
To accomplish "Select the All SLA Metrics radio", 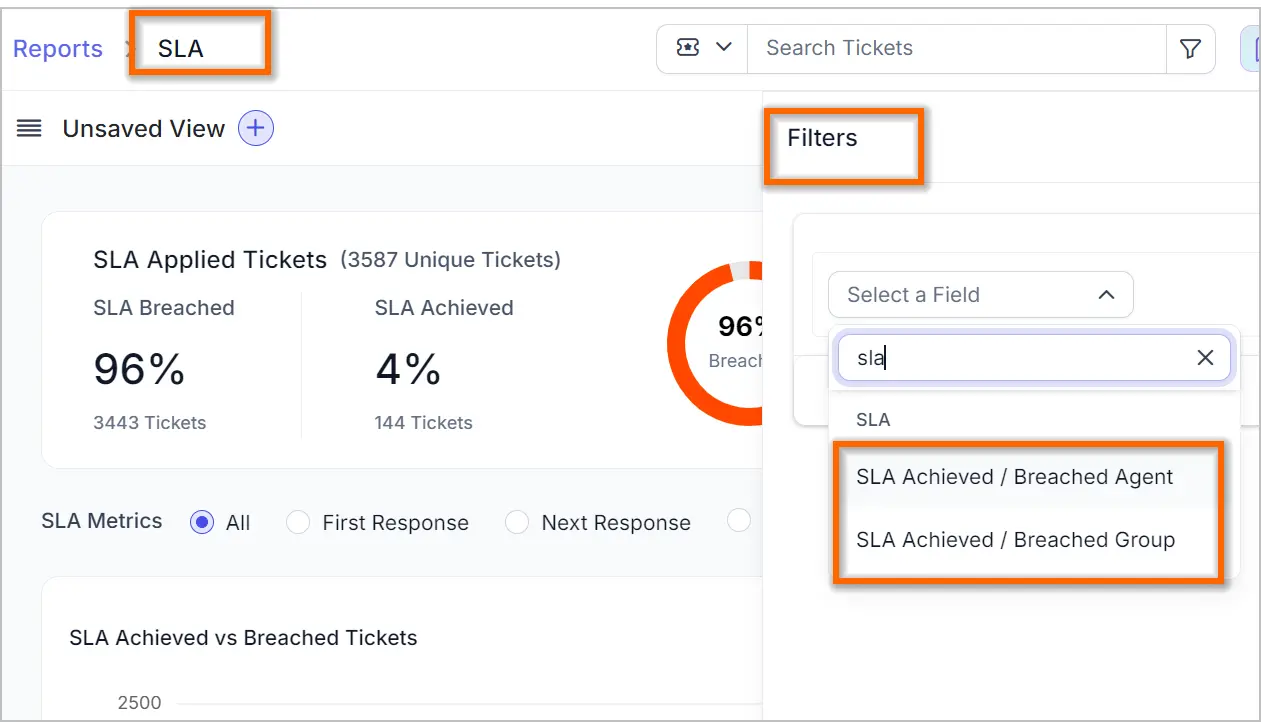I will pos(202,522).
